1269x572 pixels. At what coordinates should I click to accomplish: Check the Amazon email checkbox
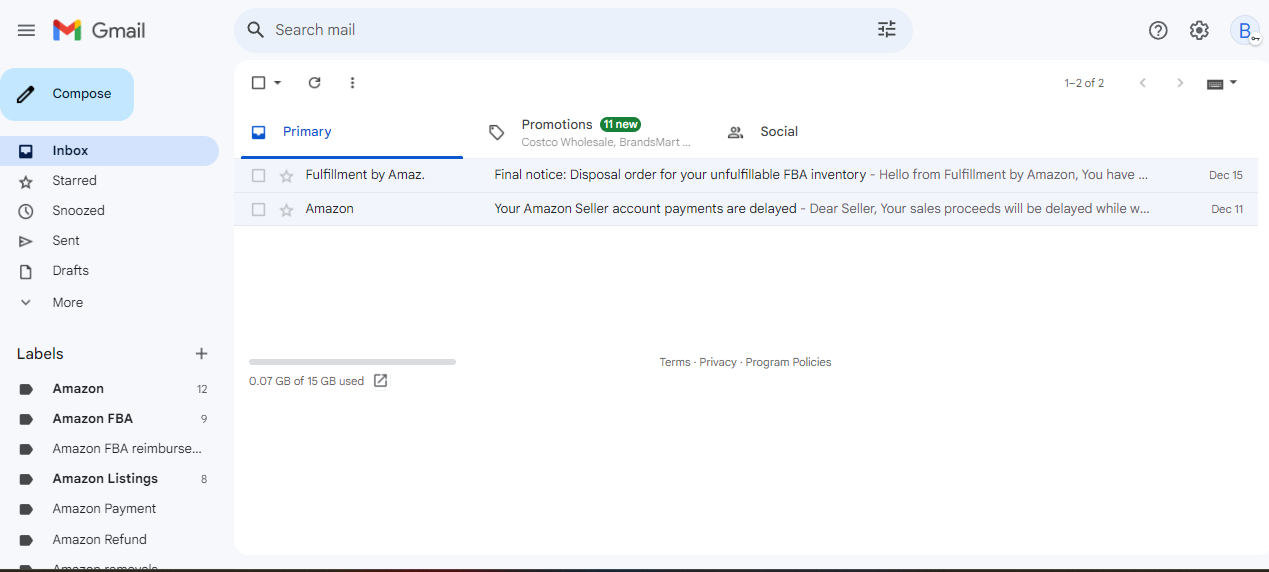258,210
